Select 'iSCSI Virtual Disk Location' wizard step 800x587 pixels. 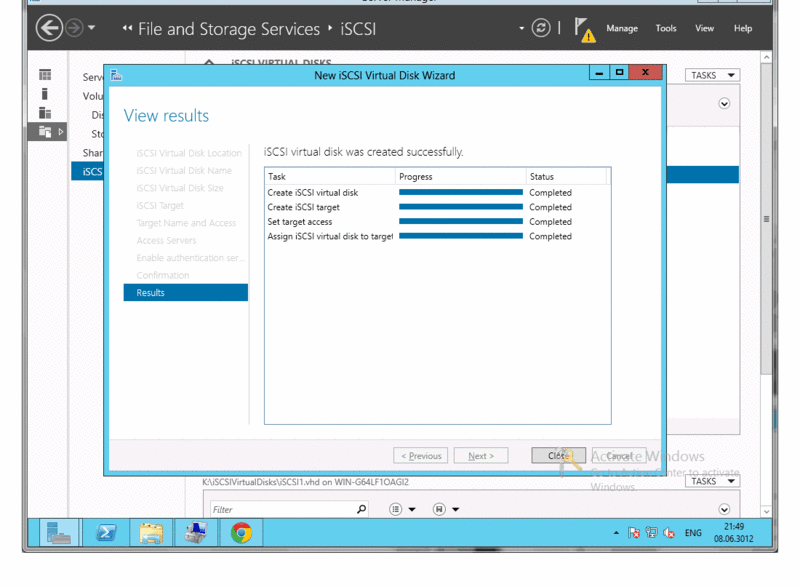189,153
